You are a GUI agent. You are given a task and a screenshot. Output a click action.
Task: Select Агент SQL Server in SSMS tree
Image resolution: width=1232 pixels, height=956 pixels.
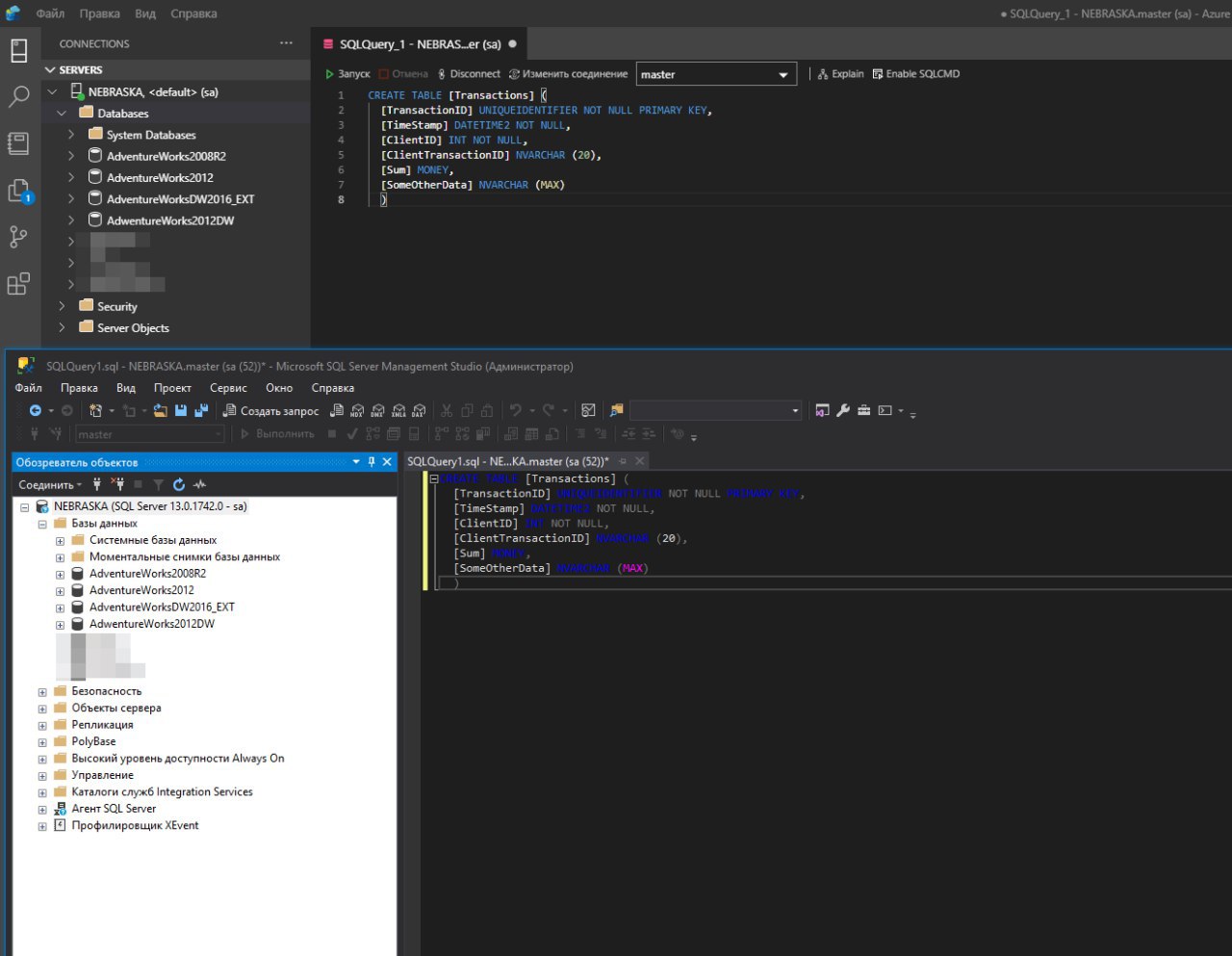(114, 809)
